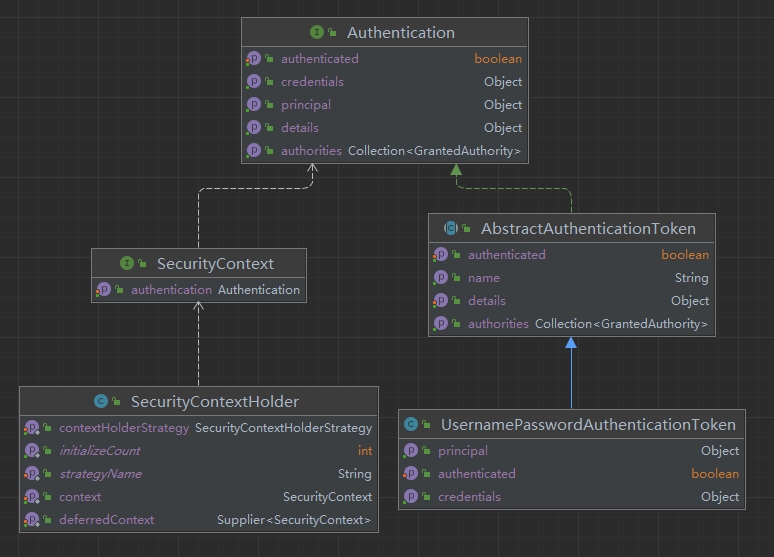The width and height of the screenshot is (774, 557).
Task: Click 'principal' property name in UsernamePasswordAuthenticationToken
Action: [x=463, y=451]
